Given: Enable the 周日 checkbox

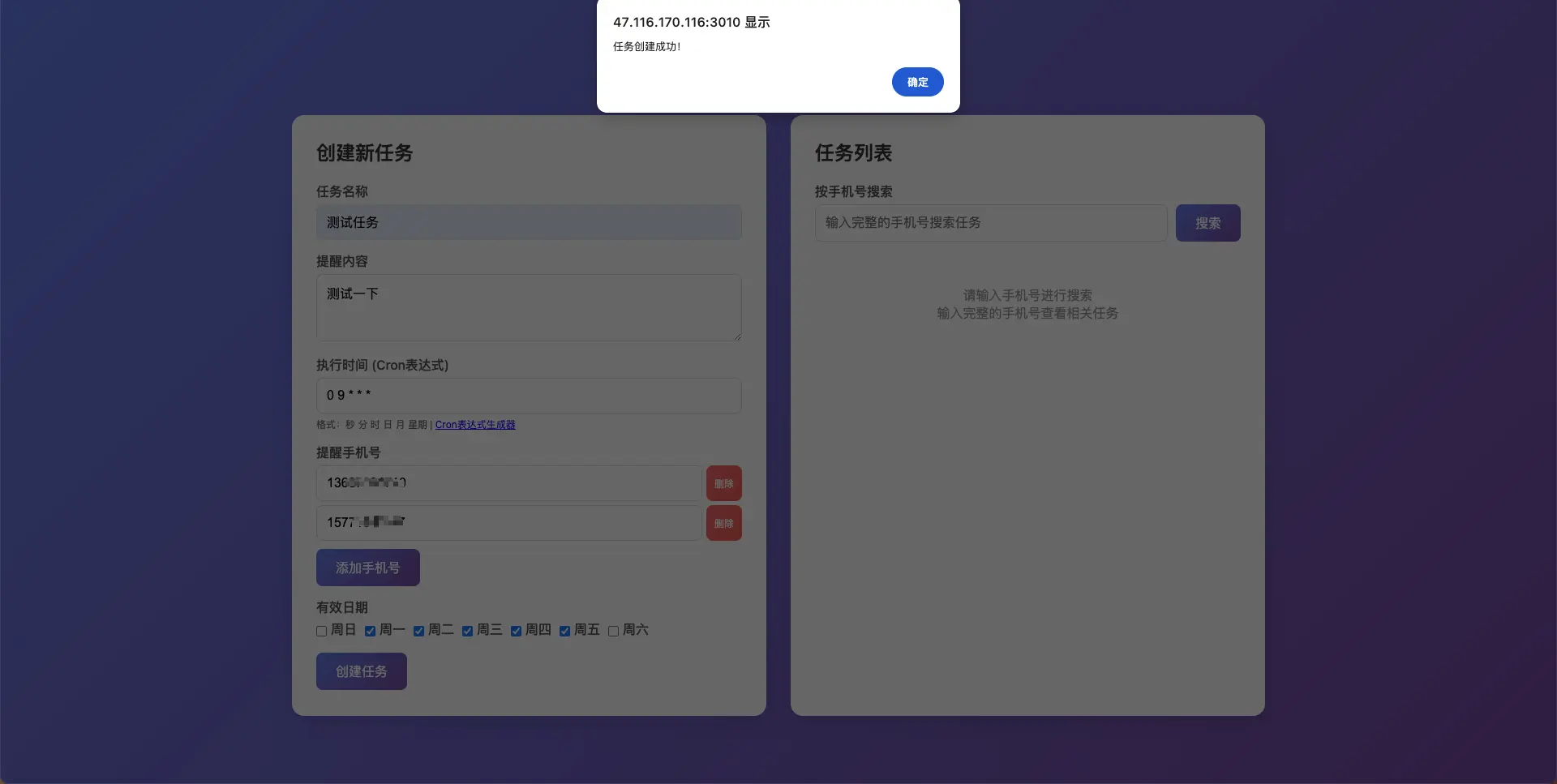Looking at the screenshot, I should pyautogui.click(x=322, y=631).
